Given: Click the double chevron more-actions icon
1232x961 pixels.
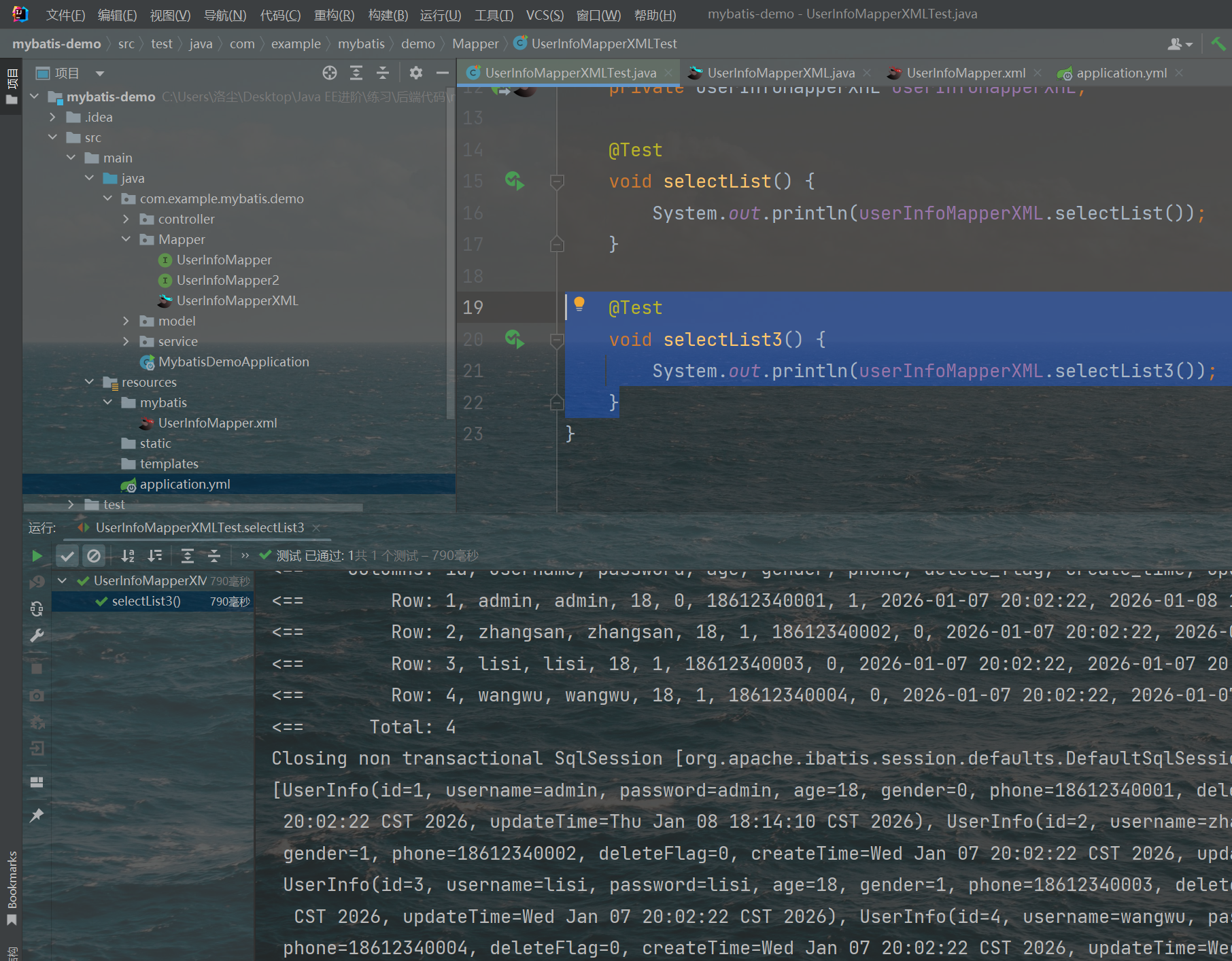Looking at the screenshot, I should coord(245,555).
